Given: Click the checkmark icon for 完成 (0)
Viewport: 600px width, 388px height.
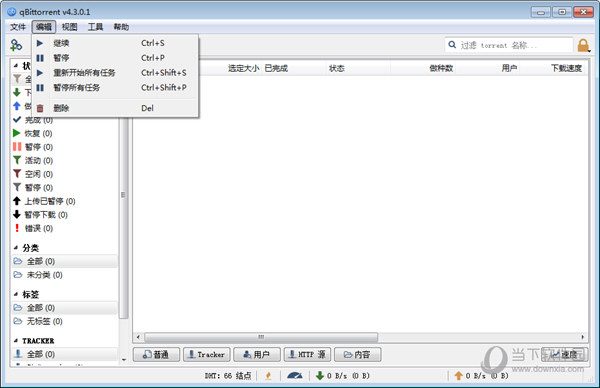Looking at the screenshot, I should tap(17, 119).
